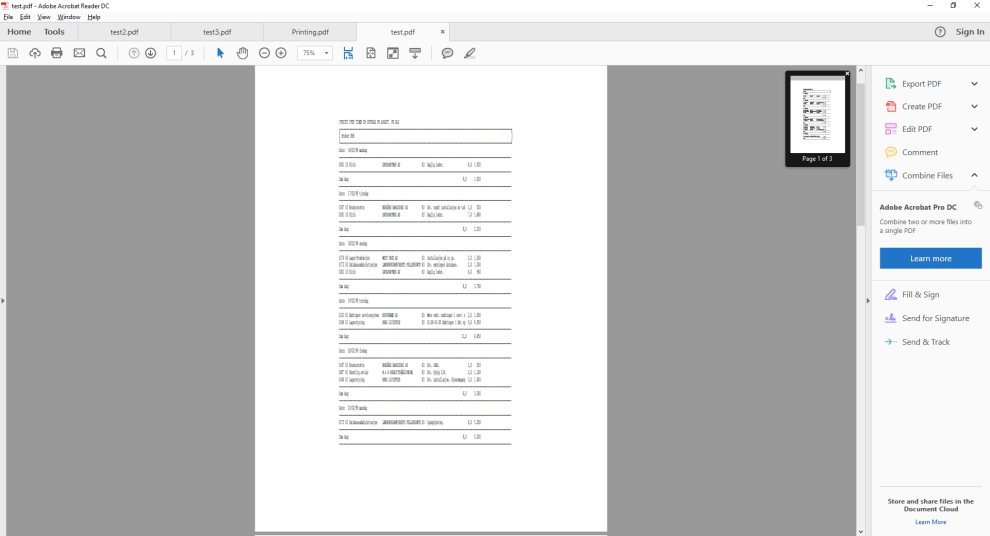Image resolution: width=990 pixels, height=536 pixels.
Task: Send file by email envelope icon
Action: coord(79,53)
